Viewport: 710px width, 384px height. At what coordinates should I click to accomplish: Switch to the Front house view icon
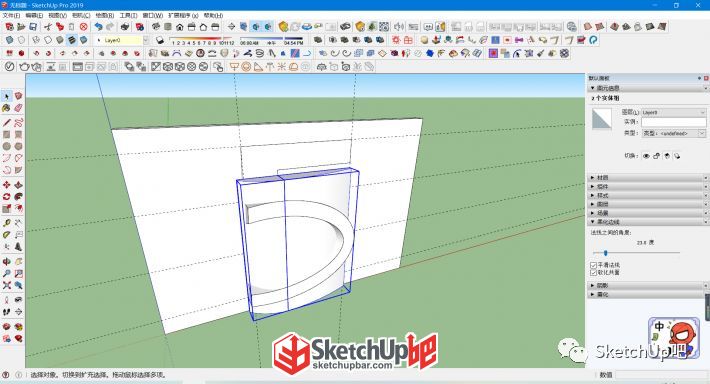[x=180, y=27]
